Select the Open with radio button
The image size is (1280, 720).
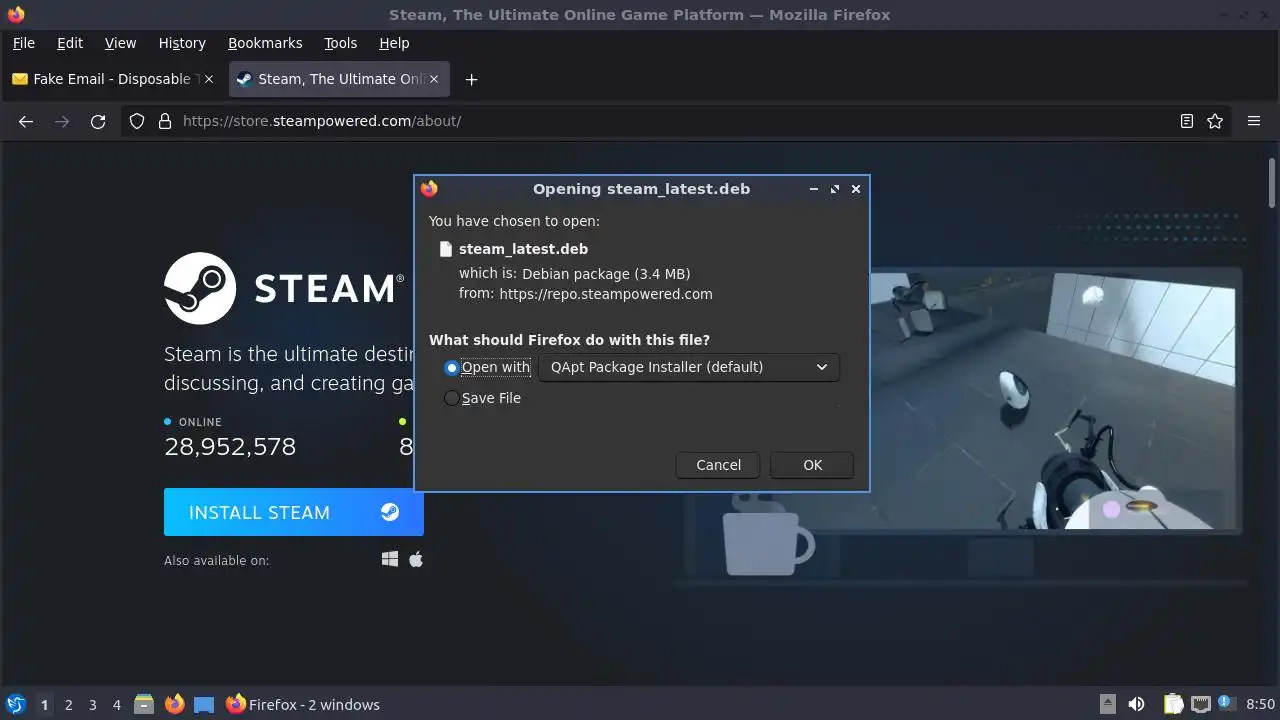(x=452, y=368)
